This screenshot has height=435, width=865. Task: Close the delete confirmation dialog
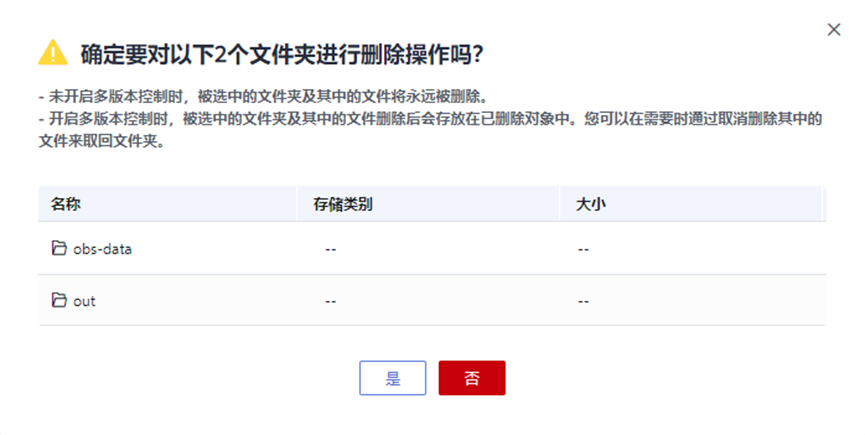click(834, 30)
